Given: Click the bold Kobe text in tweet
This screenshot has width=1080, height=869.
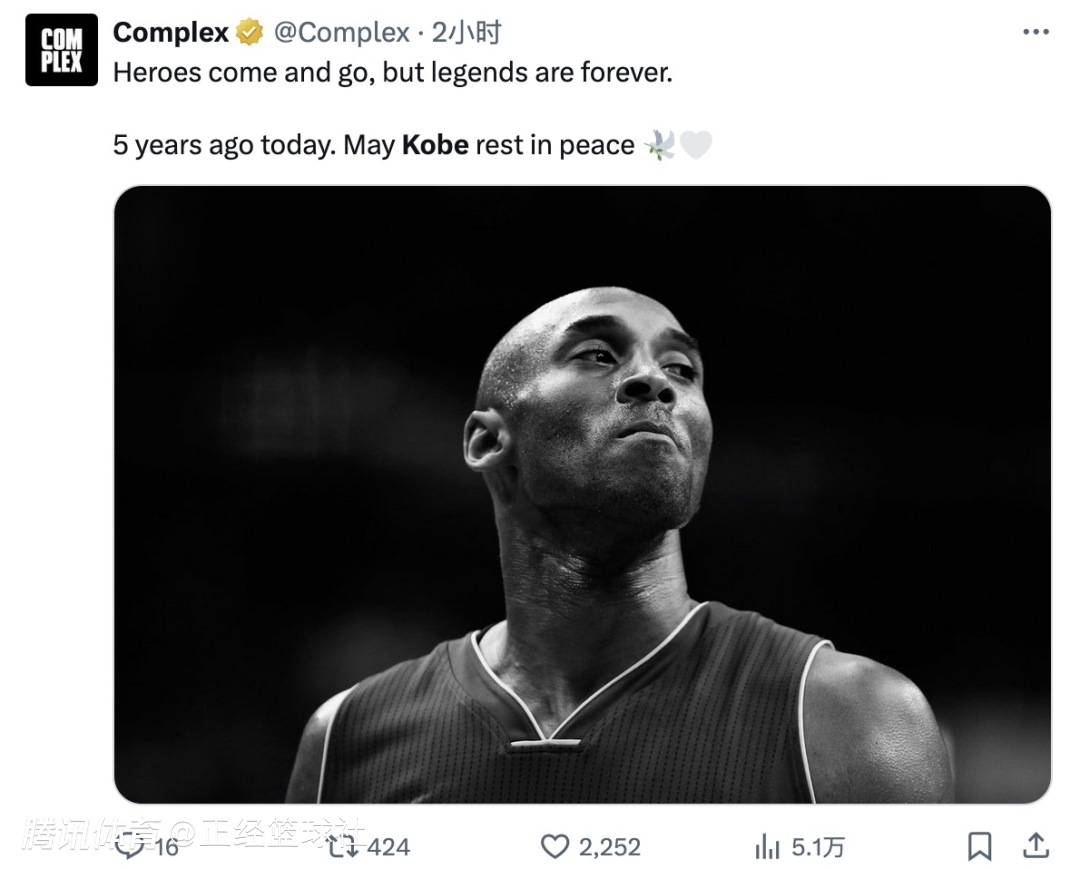Looking at the screenshot, I should [435, 145].
